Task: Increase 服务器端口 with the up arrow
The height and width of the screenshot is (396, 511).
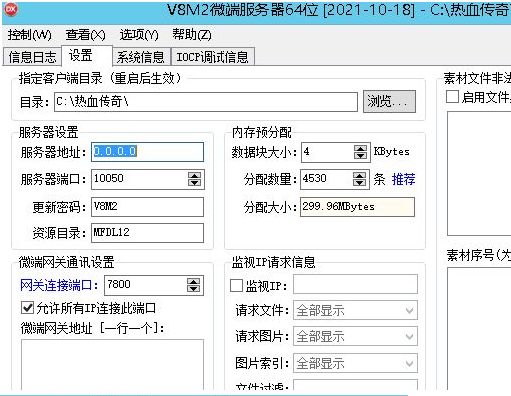Action: point(194,175)
